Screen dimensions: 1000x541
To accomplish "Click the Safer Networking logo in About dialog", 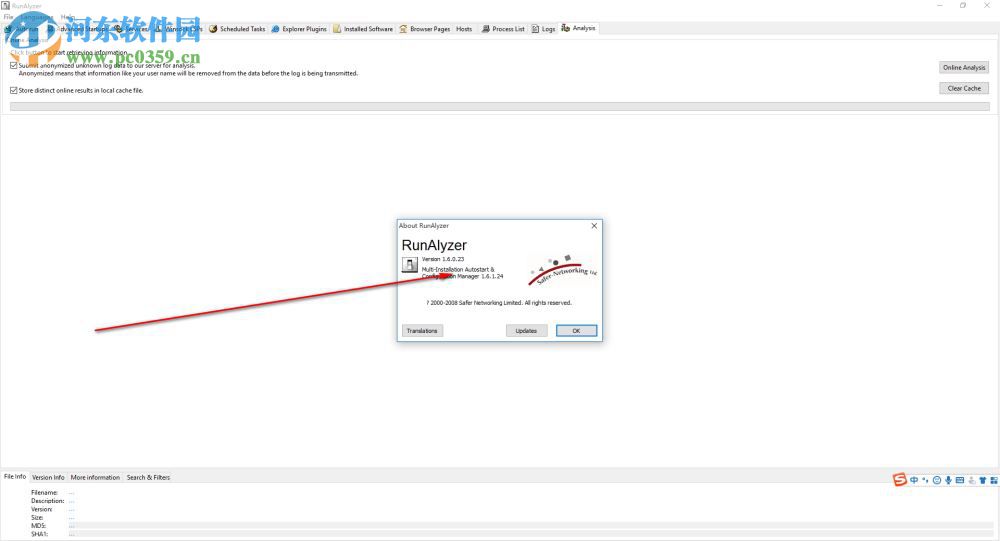I will (x=562, y=270).
